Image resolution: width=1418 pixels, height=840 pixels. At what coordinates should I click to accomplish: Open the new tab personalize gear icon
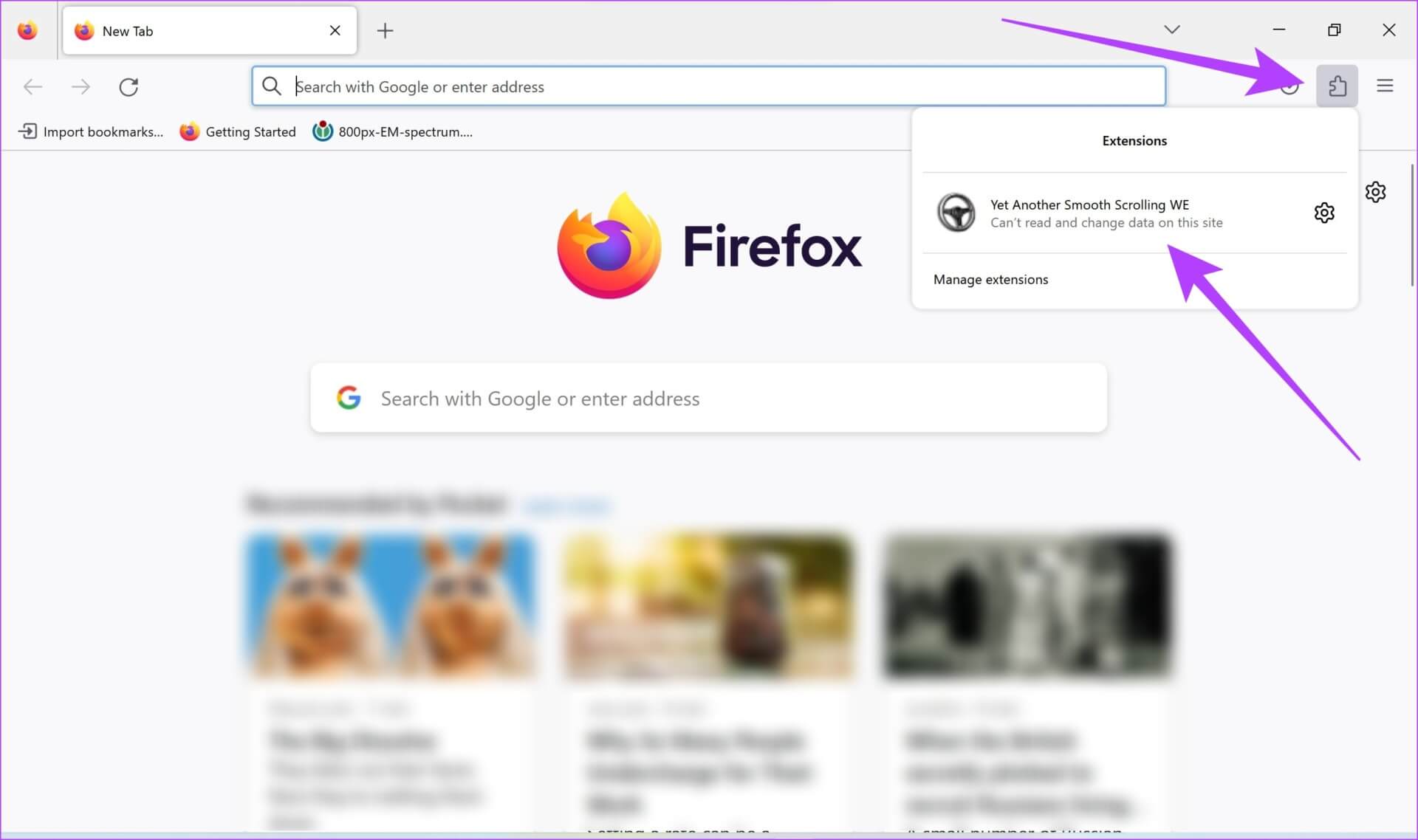point(1375,192)
